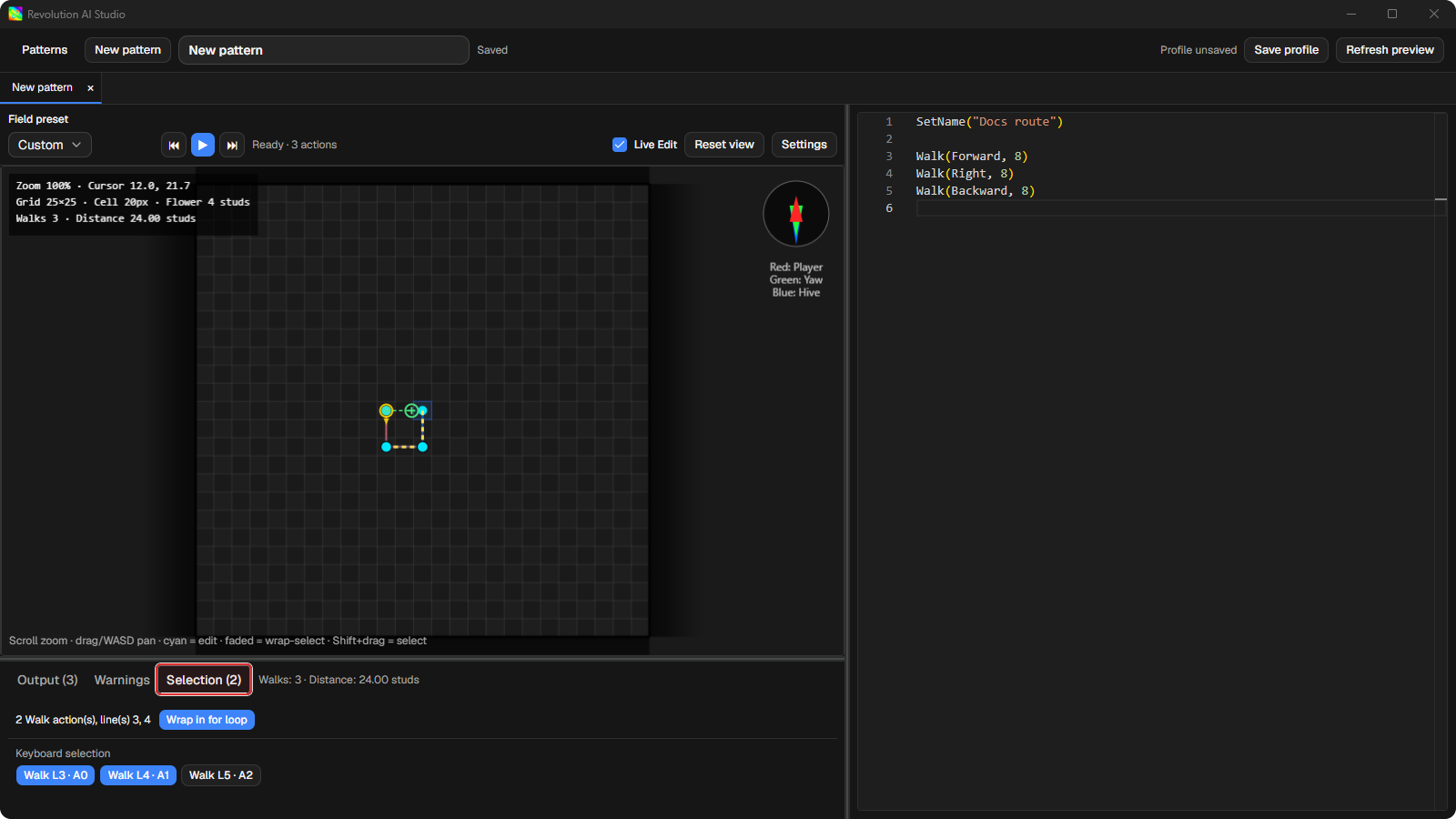Click the Walk(Right, 8) code line

click(965, 174)
